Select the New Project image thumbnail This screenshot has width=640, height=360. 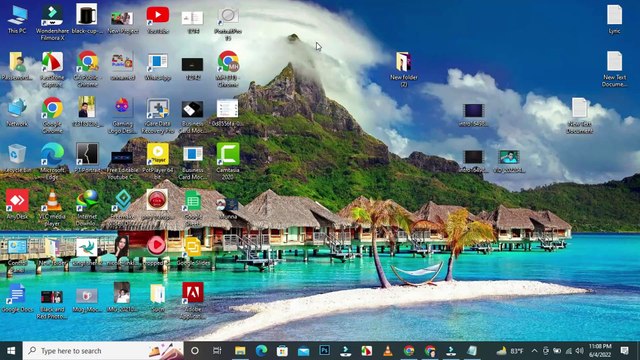pyautogui.click(x=122, y=21)
